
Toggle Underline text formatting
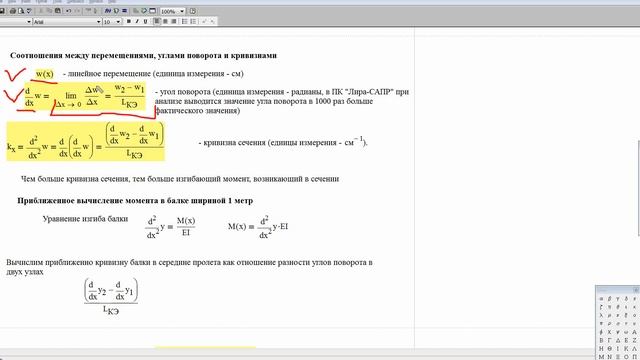coord(145,22)
